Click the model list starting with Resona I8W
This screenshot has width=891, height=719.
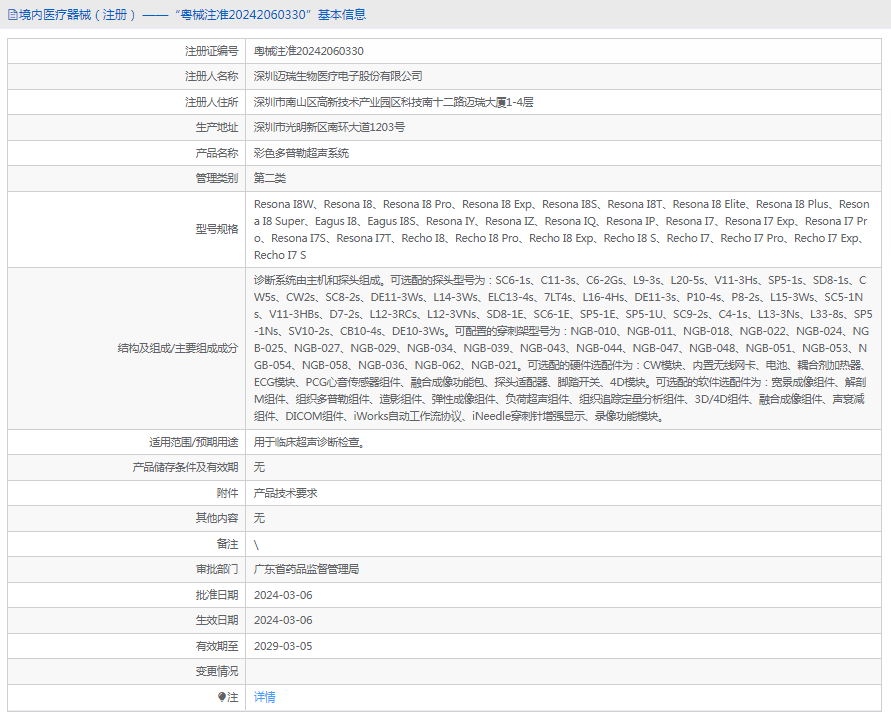tap(561, 230)
